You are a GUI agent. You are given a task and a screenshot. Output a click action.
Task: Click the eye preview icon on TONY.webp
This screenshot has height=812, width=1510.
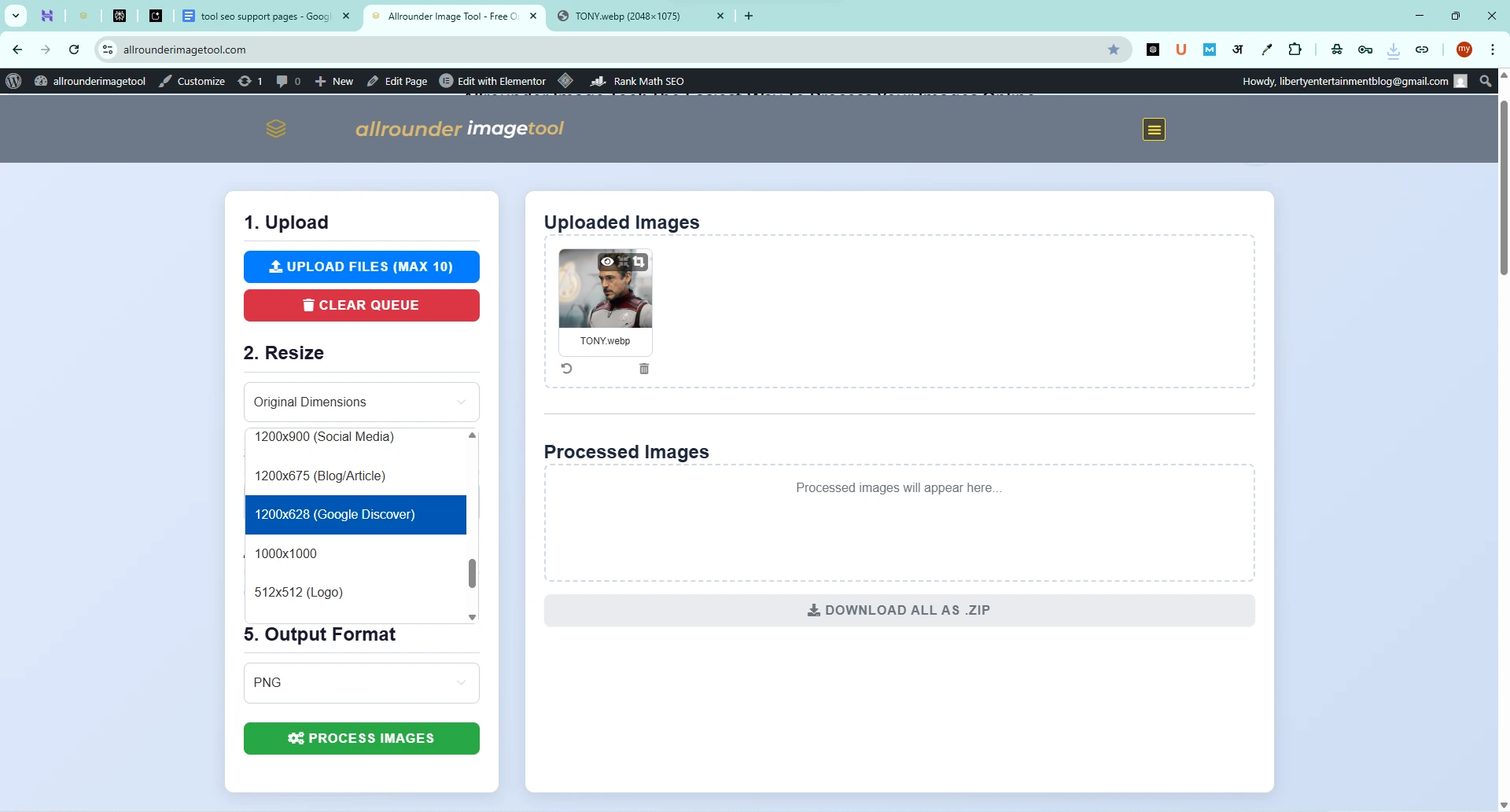tap(606, 262)
